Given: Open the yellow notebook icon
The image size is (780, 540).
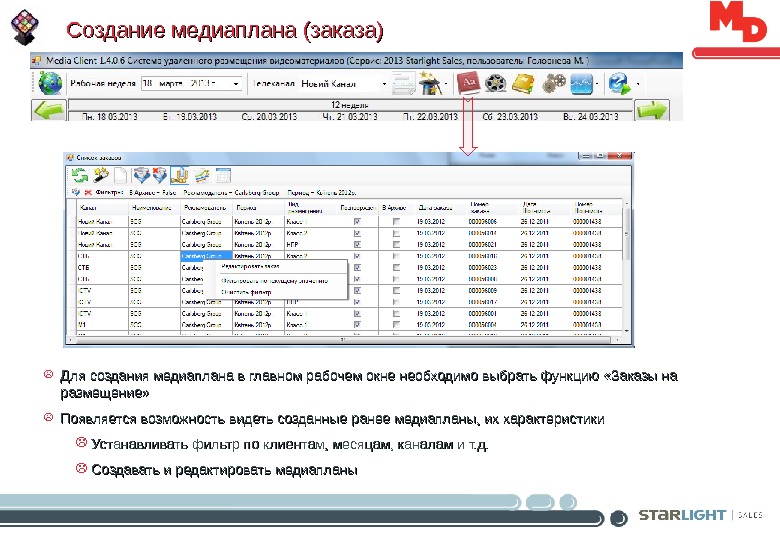Looking at the screenshot, I should 523,83.
